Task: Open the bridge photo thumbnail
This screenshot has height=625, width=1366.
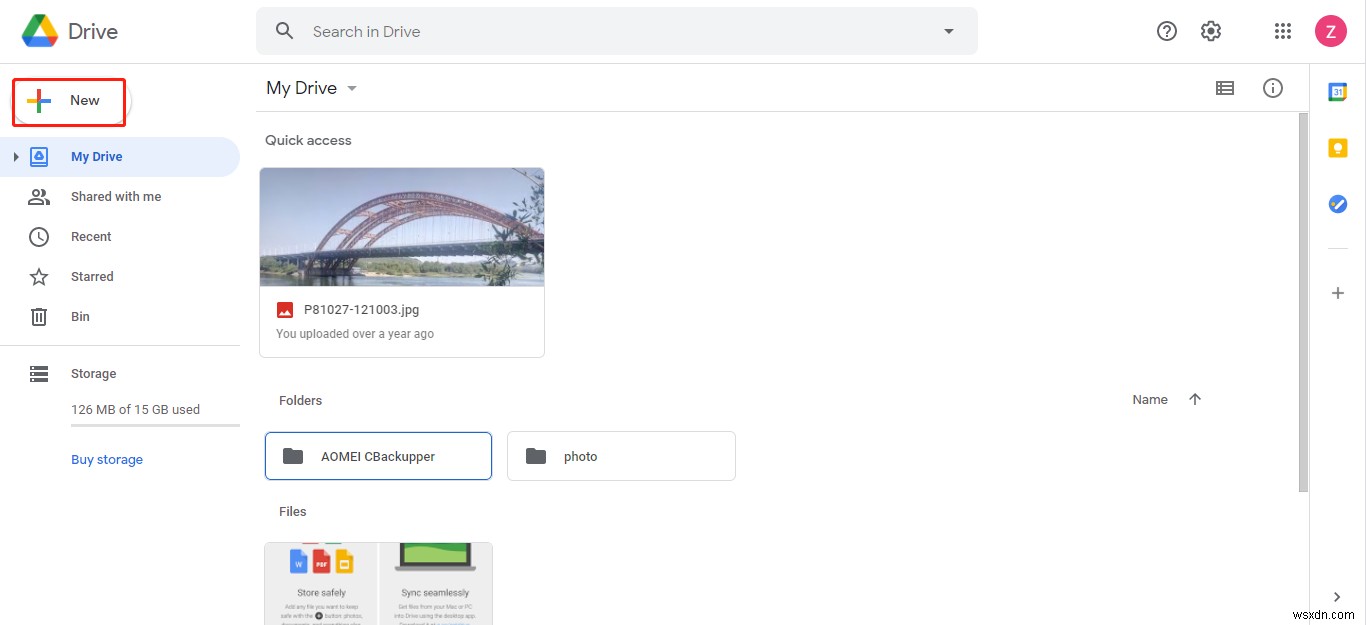Action: pyautogui.click(x=402, y=227)
